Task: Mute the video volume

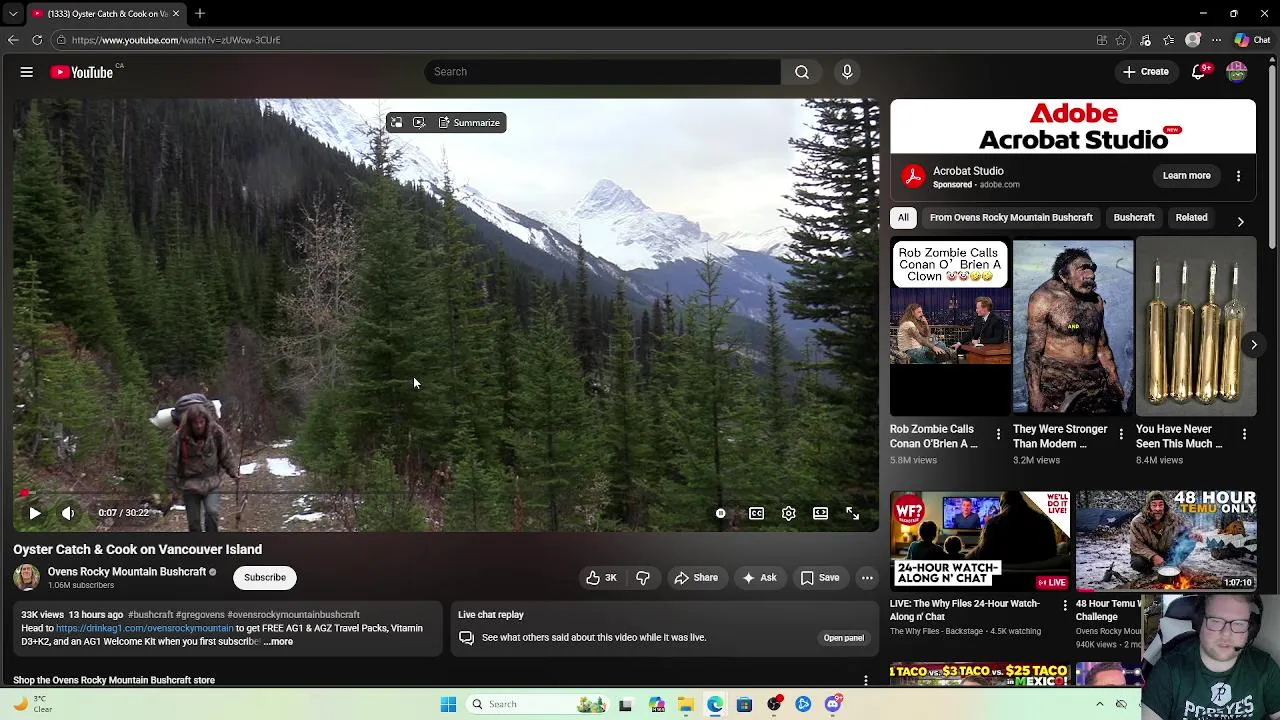Action: point(68,513)
